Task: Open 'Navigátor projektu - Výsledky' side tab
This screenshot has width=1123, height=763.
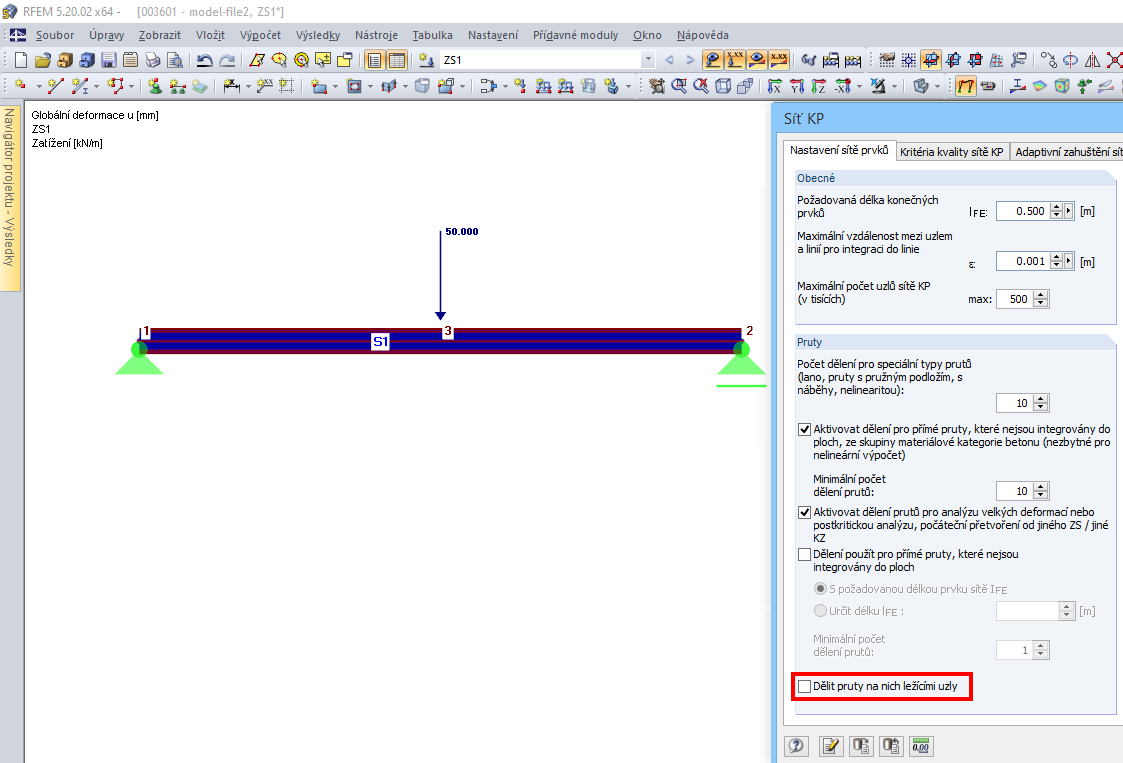Action: coord(9,196)
